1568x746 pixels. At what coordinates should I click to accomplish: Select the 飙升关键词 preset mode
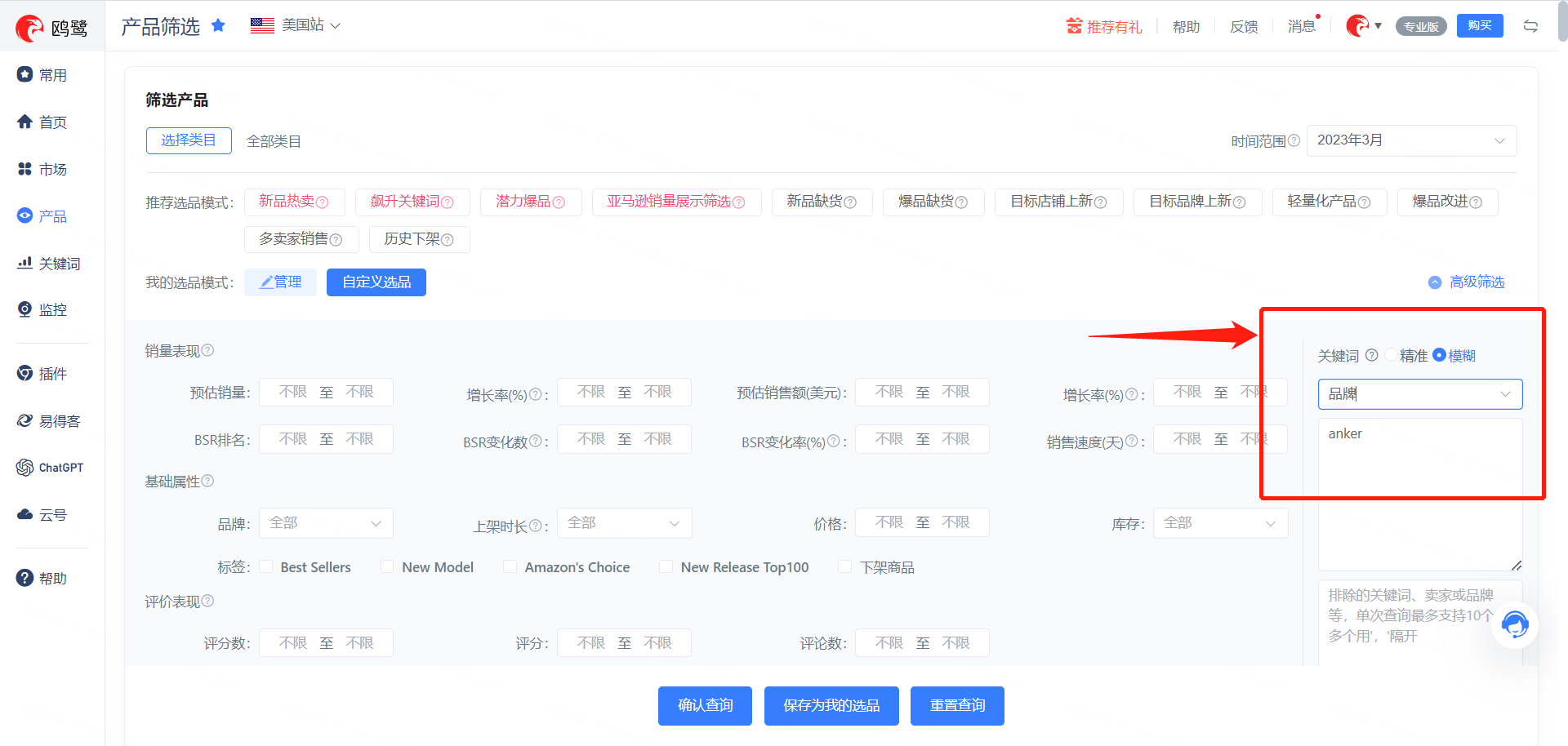click(412, 202)
